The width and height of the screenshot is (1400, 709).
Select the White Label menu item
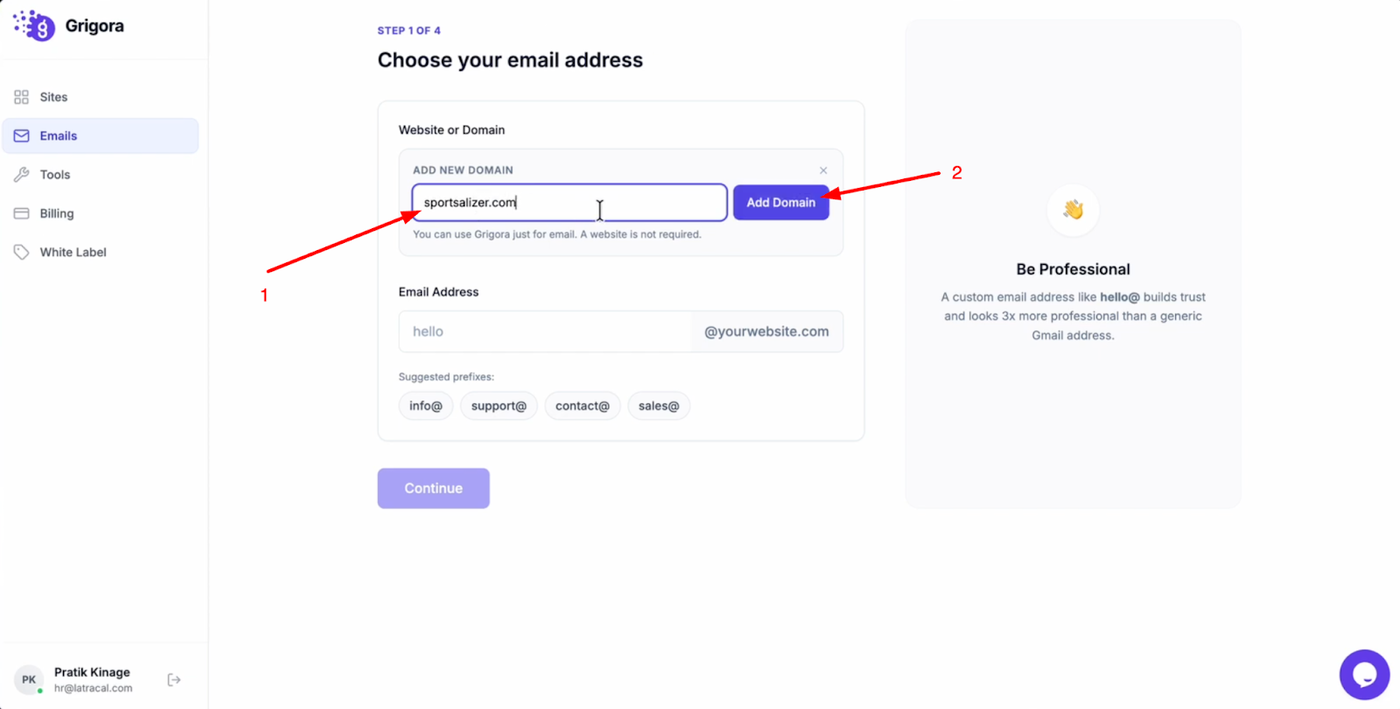73,252
